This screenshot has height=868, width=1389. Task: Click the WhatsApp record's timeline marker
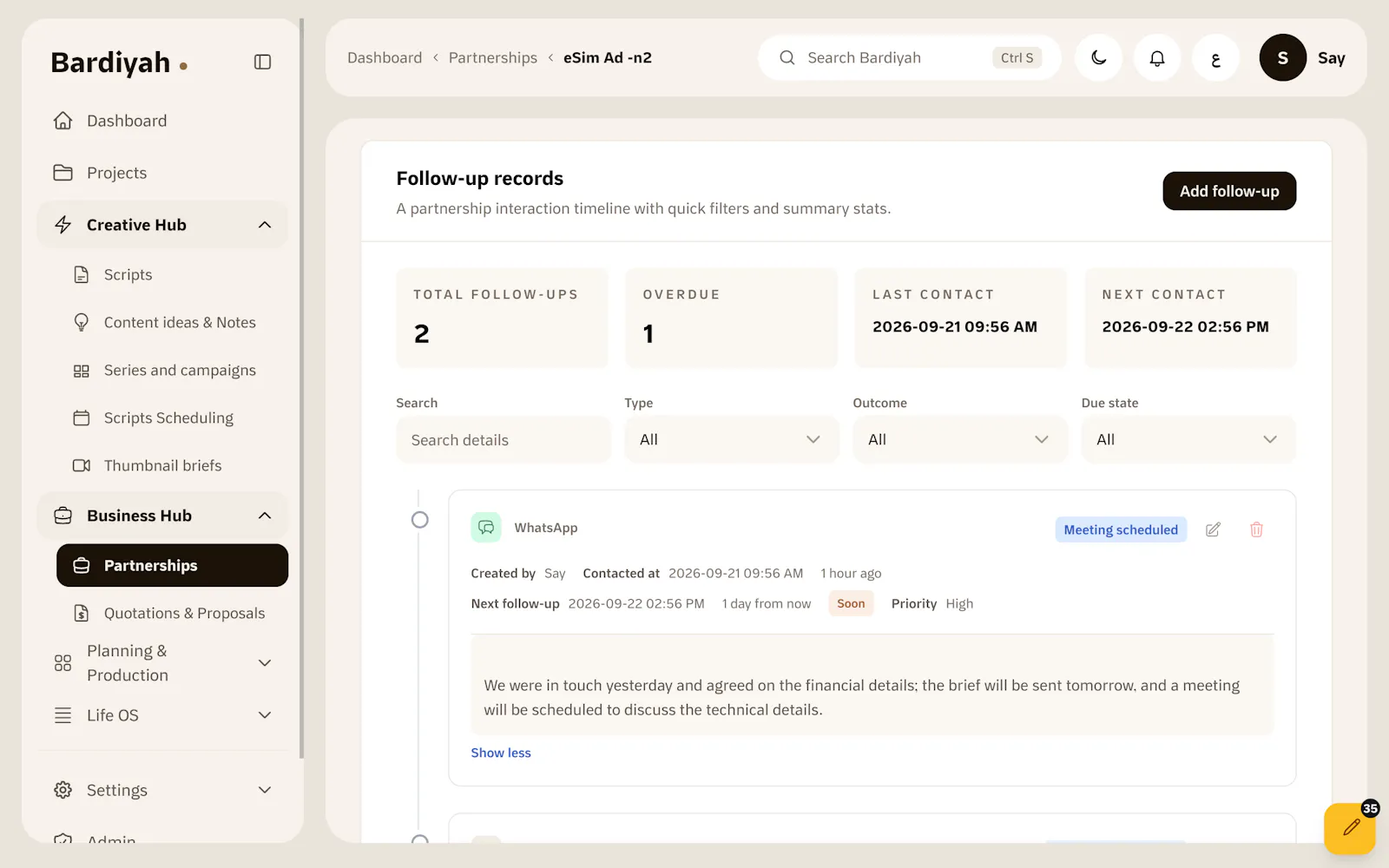click(x=420, y=520)
